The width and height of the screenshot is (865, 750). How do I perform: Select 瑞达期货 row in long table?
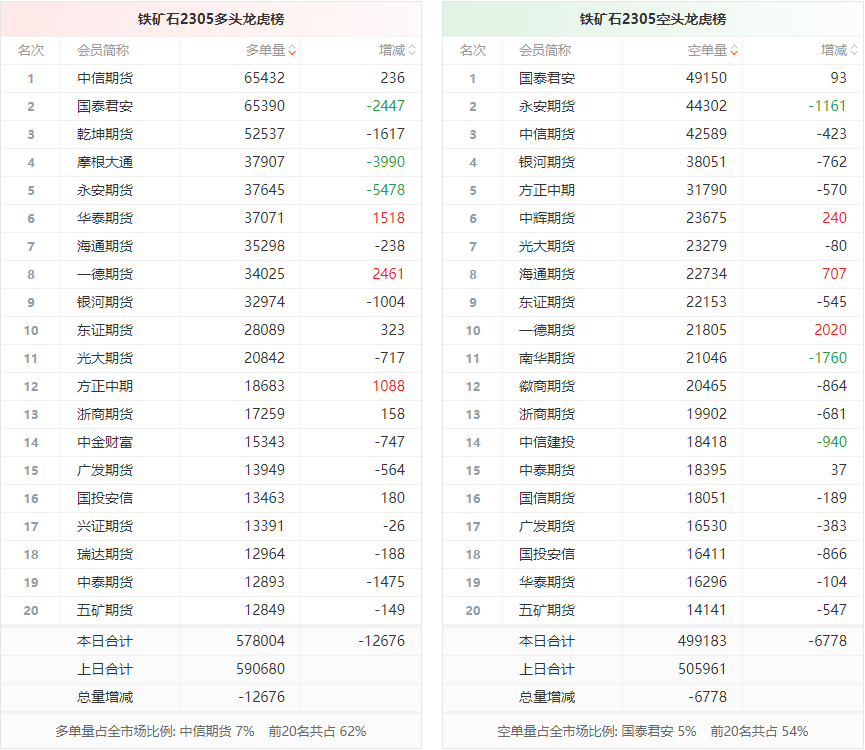(x=104, y=554)
